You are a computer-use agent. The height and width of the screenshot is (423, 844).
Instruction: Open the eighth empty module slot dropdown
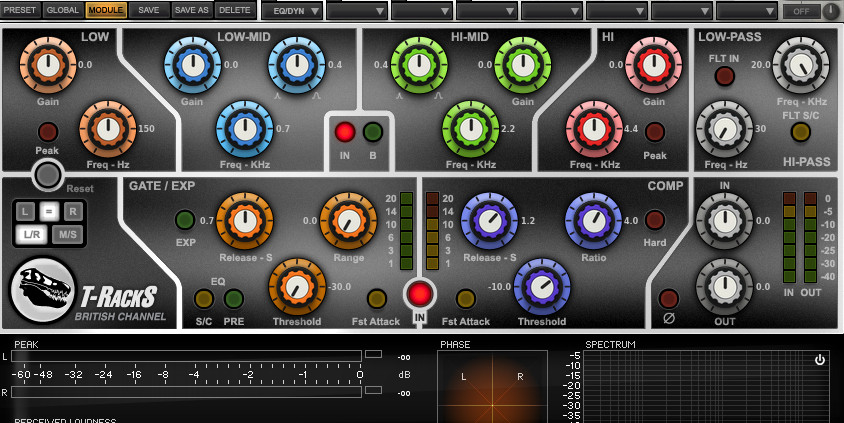[x=747, y=11]
